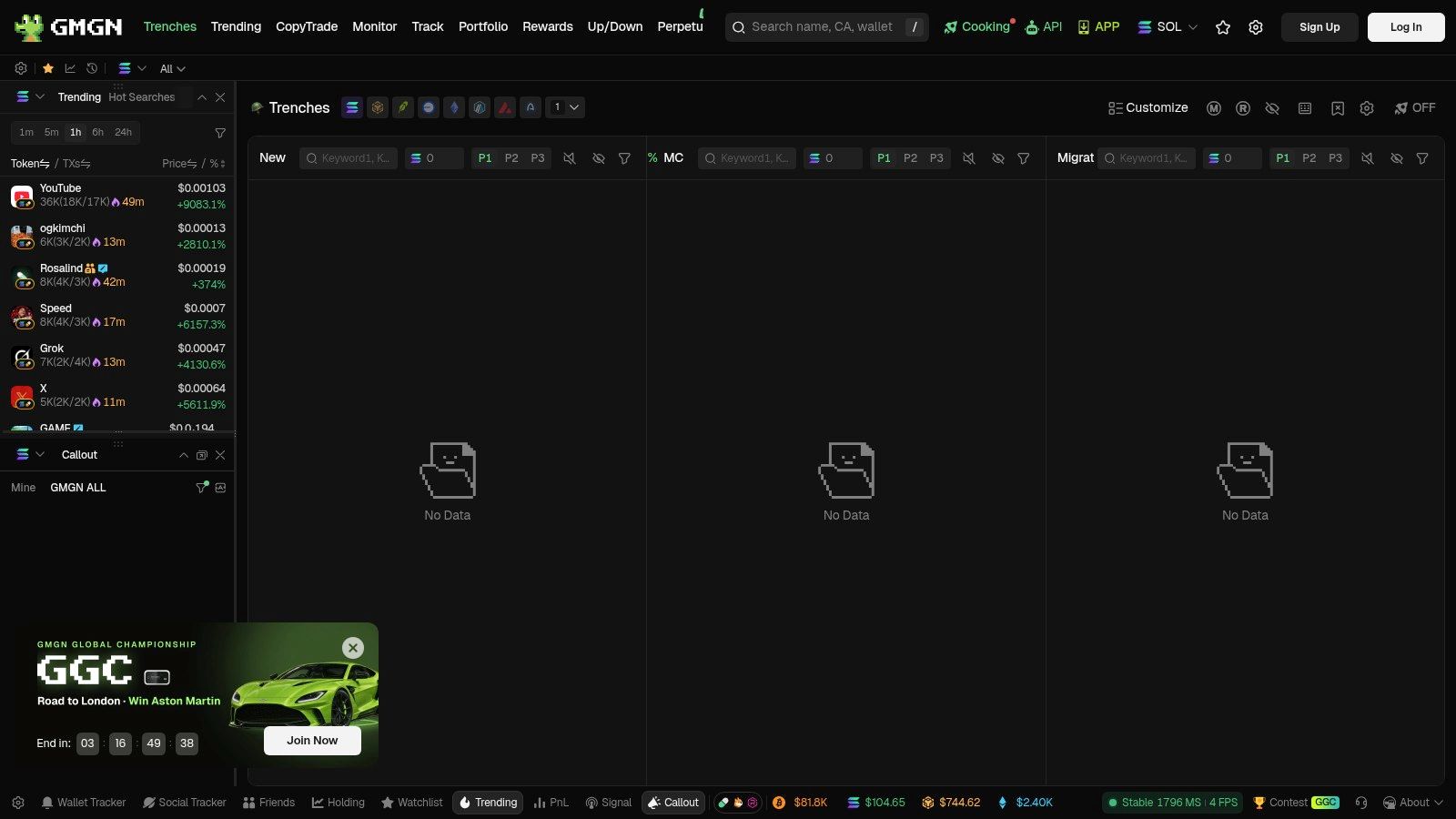Click the circled M icon in Trenches toolbar
The height and width of the screenshot is (819, 1456).
click(1214, 108)
